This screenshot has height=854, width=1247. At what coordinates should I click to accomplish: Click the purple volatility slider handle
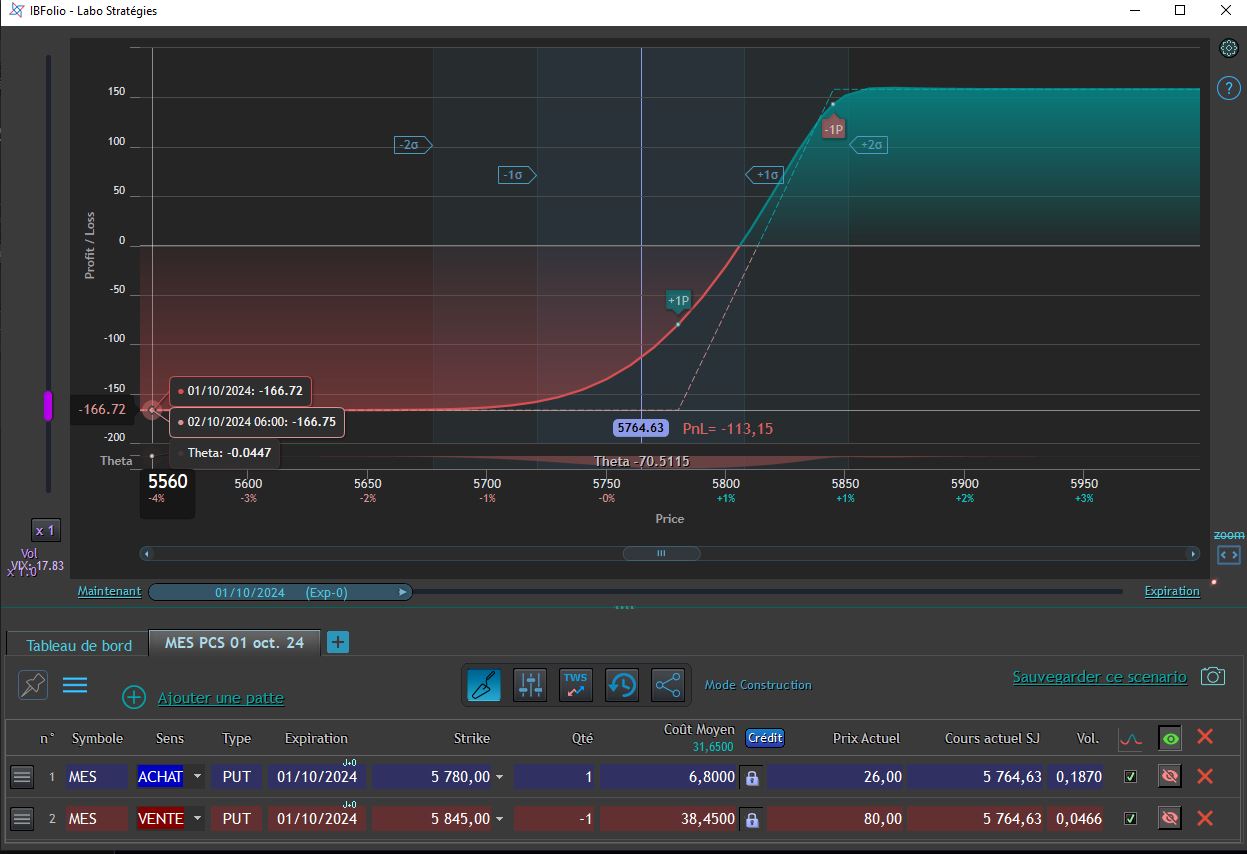[x=47, y=406]
